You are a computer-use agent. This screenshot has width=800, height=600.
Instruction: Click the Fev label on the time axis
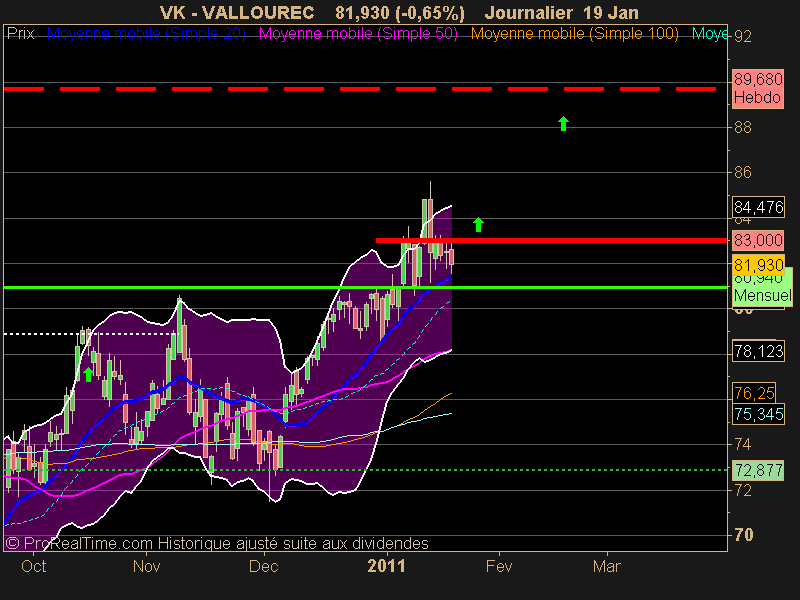pyautogui.click(x=499, y=566)
